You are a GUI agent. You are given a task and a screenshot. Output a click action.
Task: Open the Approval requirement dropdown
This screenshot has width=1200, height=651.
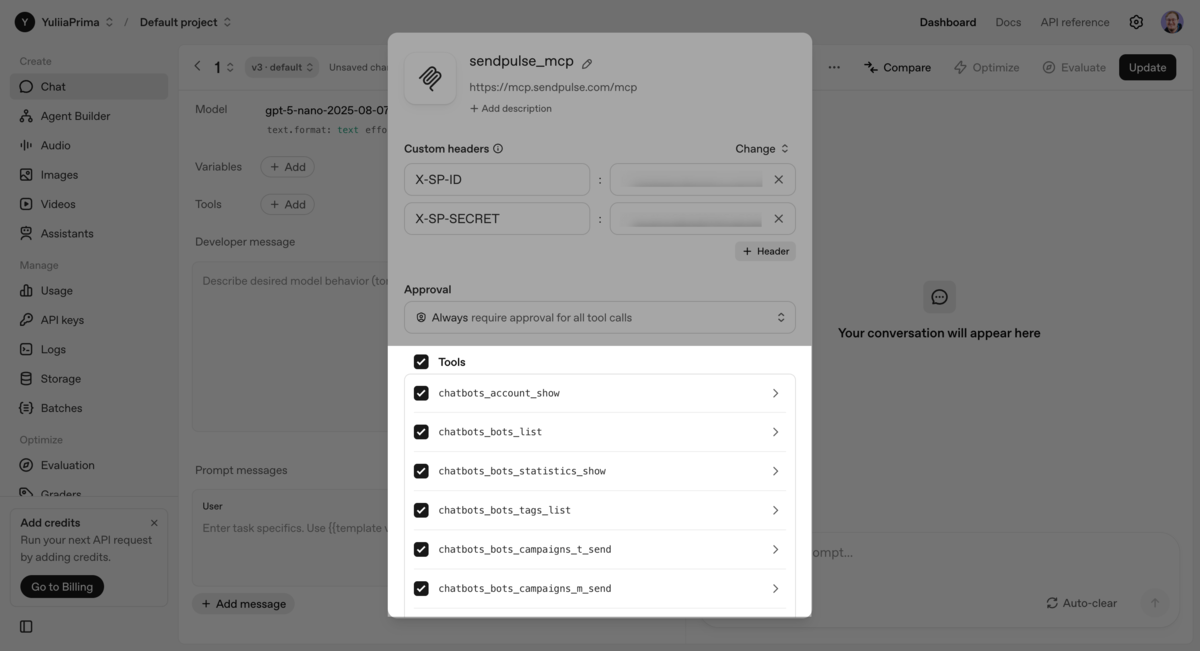click(600, 318)
